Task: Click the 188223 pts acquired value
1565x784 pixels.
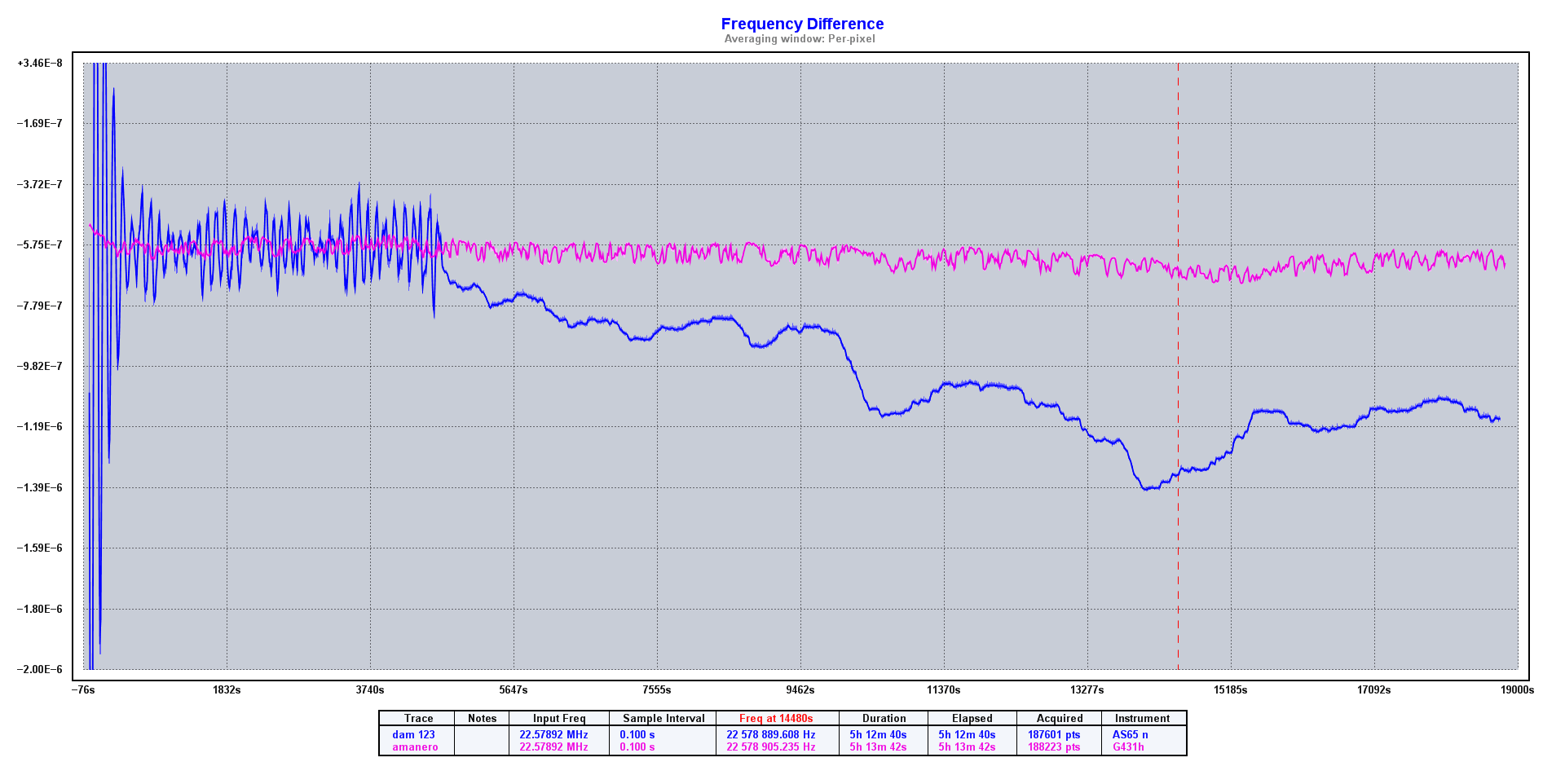Action: 1054,747
